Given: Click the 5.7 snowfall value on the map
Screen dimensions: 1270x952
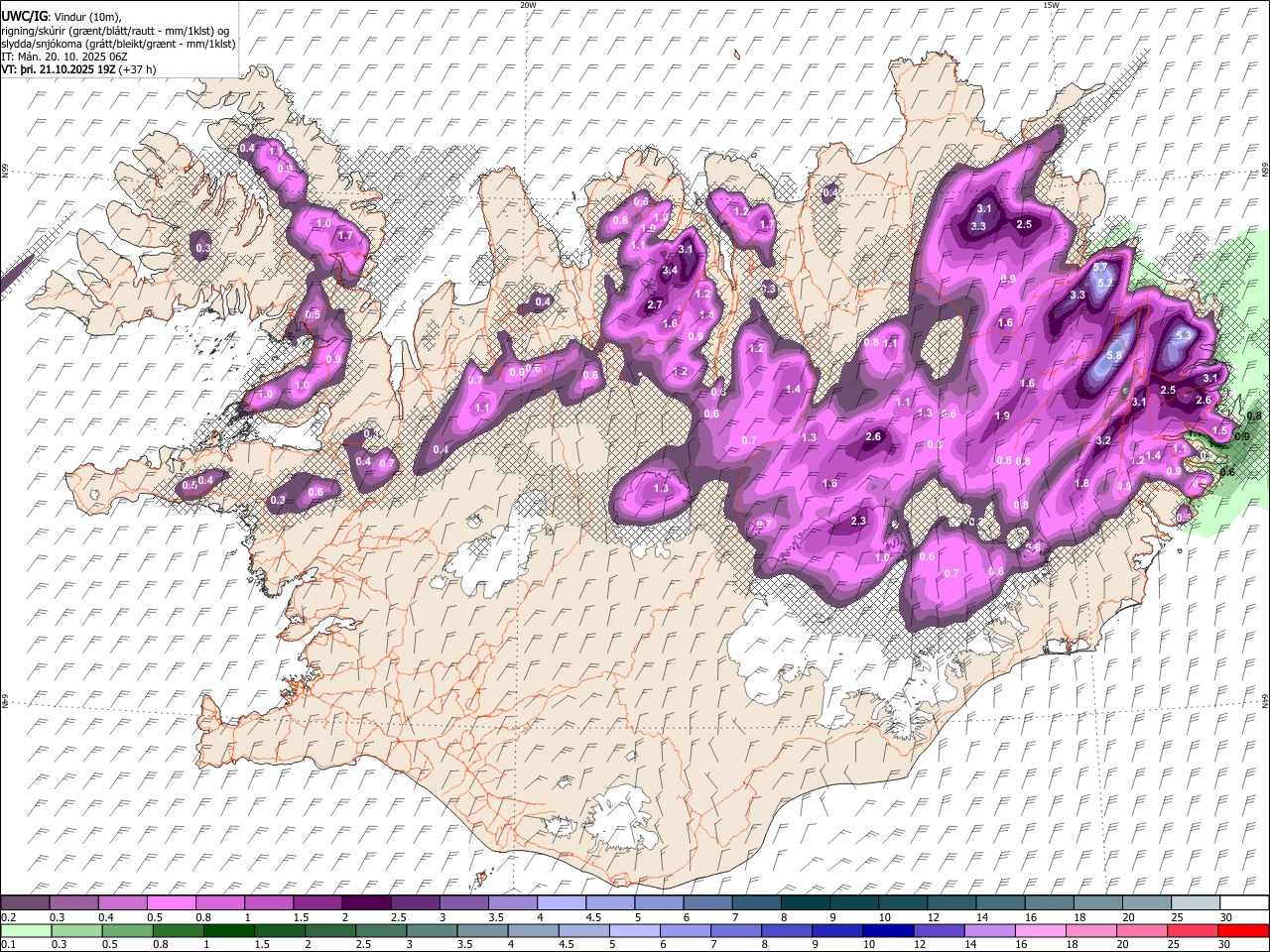Looking at the screenshot, I should tap(1100, 269).
